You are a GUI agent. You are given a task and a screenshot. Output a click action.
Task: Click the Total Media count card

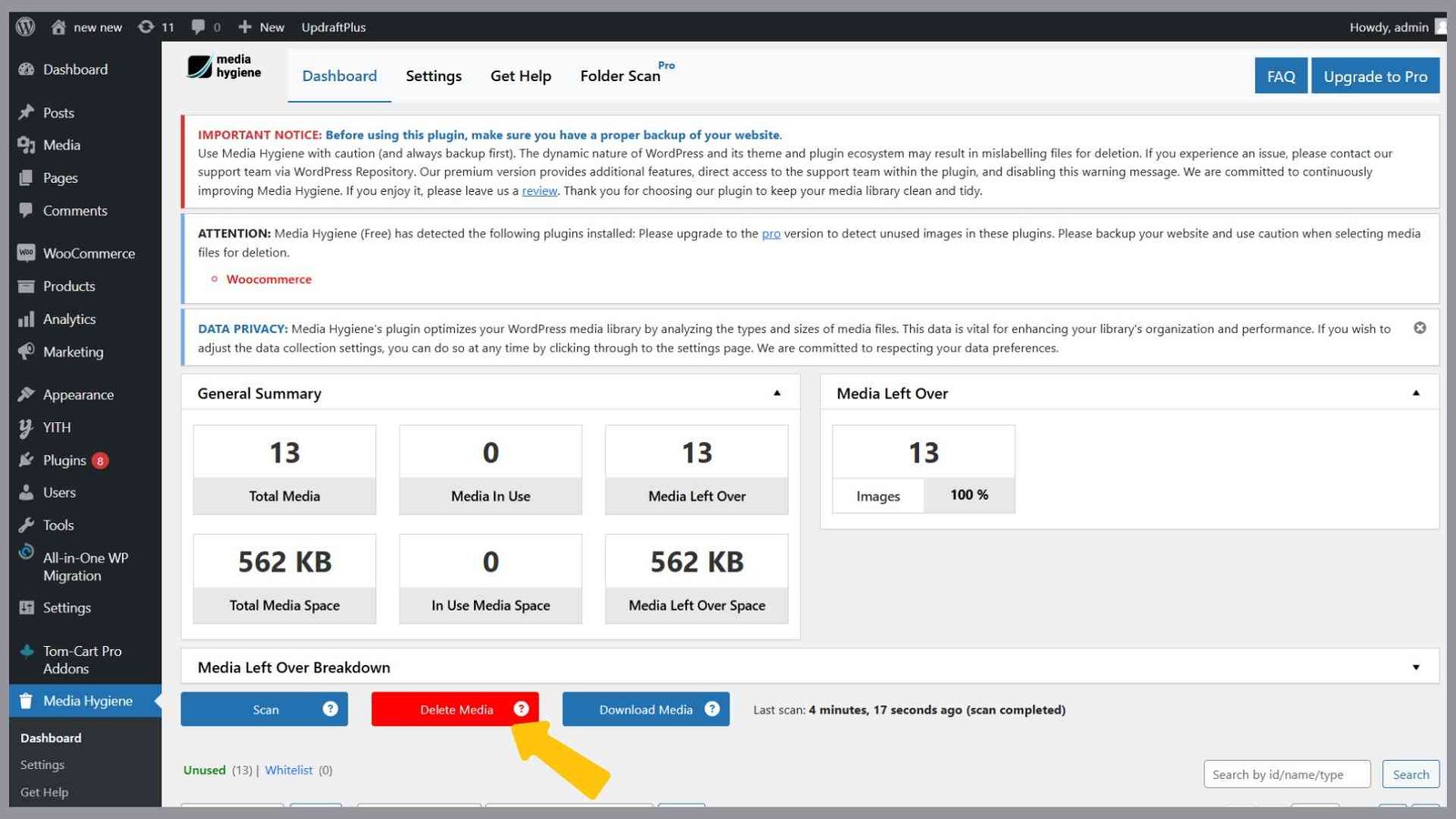(285, 470)
